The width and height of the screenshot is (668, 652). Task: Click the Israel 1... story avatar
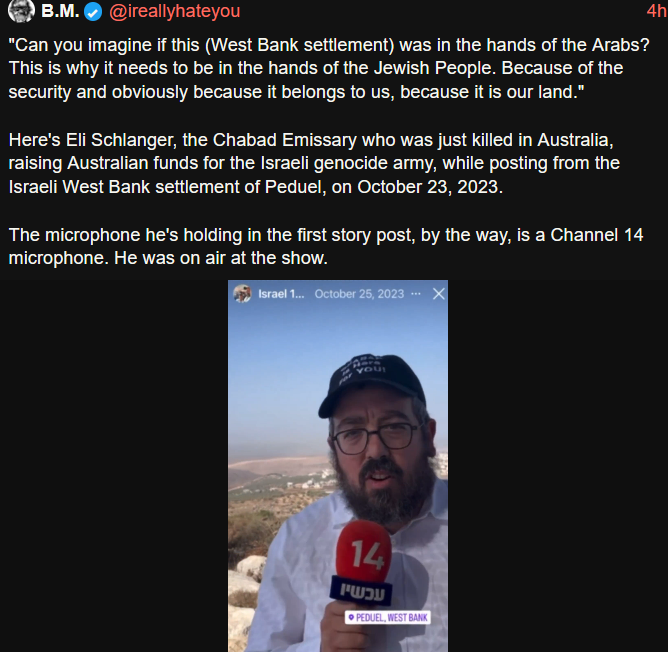point(242,294)
